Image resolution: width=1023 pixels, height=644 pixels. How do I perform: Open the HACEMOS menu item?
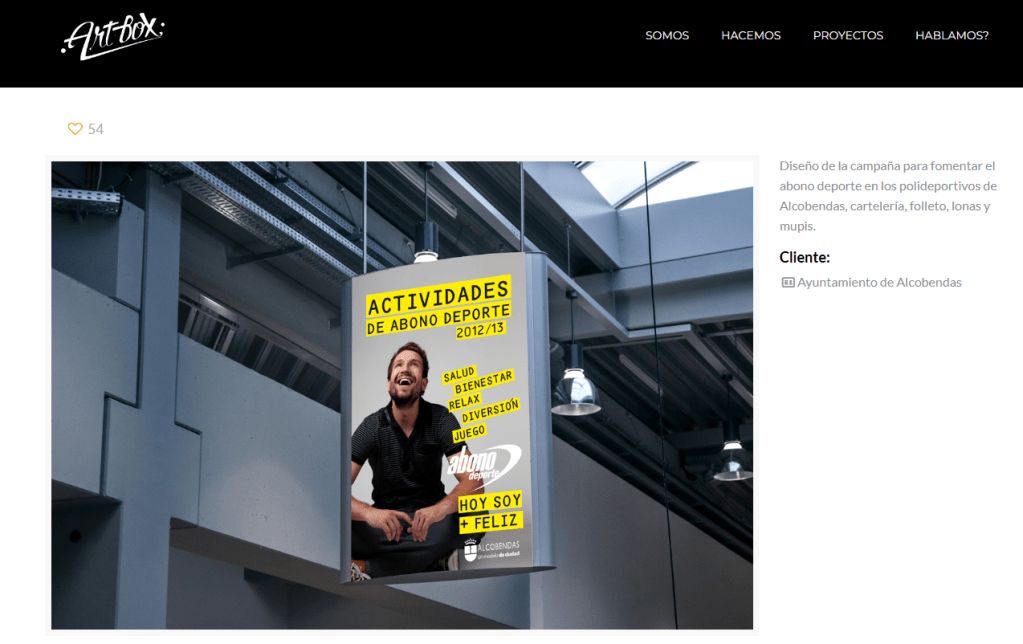tap(750, 35)
